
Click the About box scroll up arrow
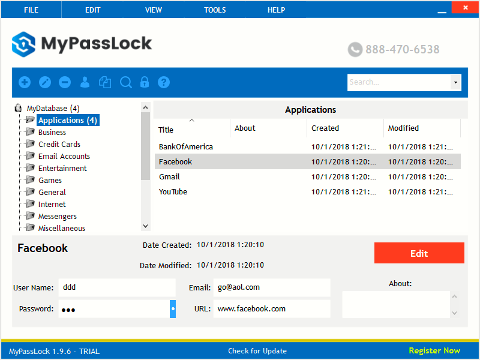455,296
